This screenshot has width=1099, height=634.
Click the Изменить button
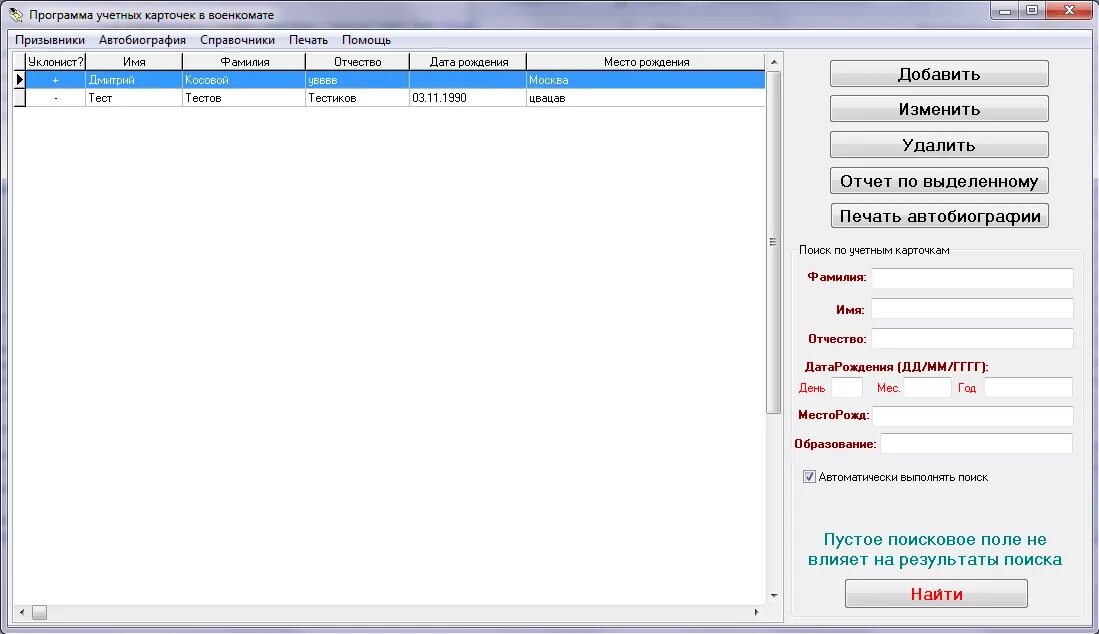click(939, 109)
